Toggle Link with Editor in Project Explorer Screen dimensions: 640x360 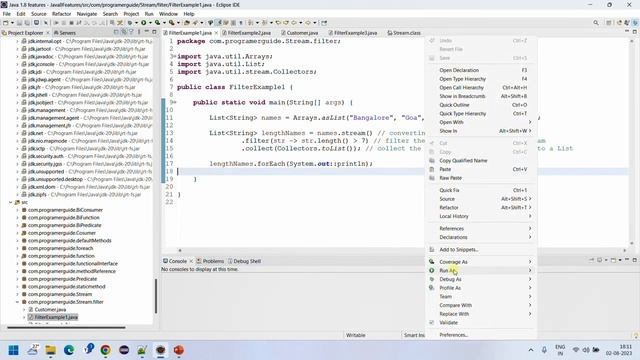coord(124,32)
